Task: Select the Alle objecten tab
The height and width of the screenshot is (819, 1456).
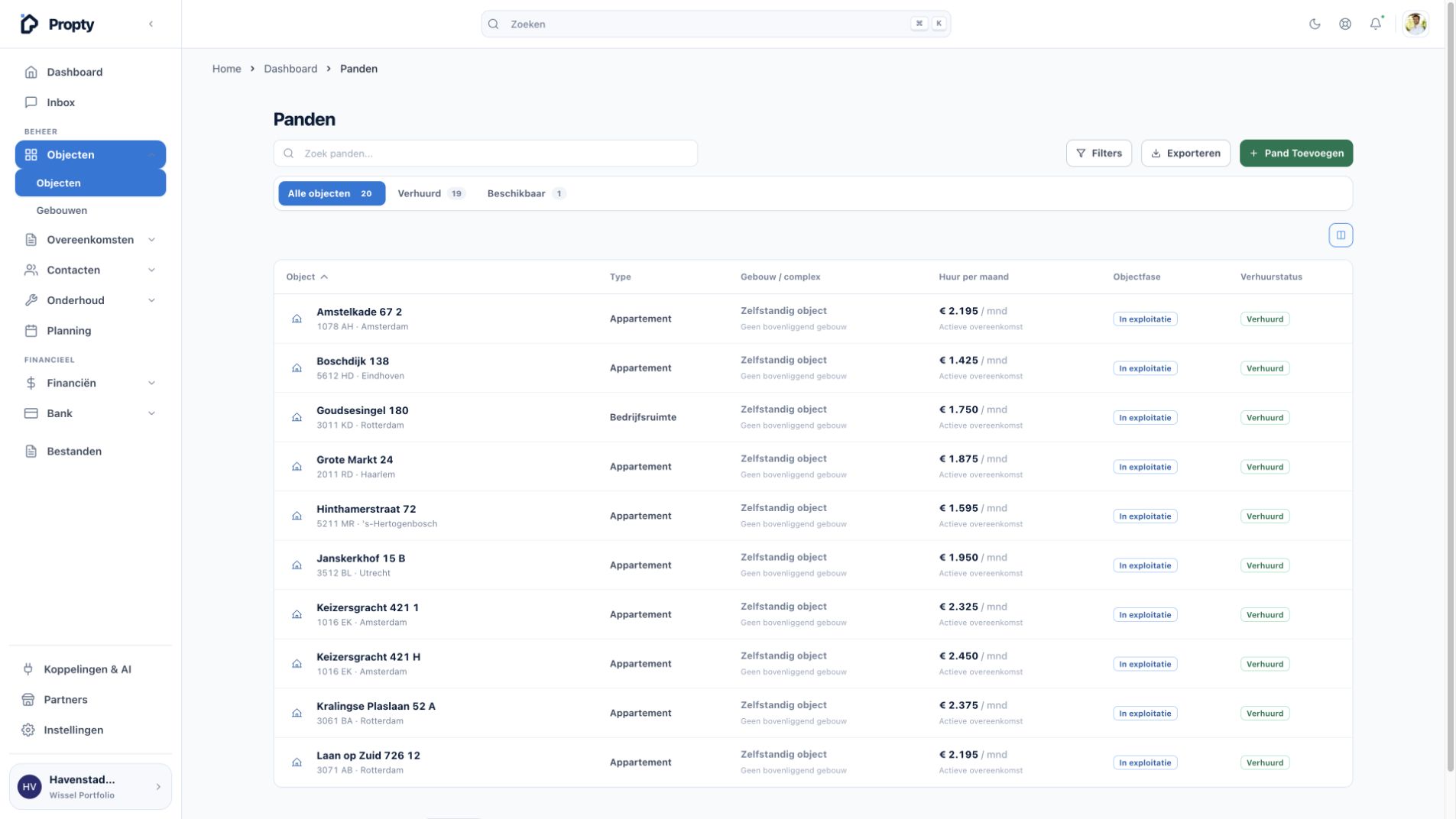Action: 332,193
